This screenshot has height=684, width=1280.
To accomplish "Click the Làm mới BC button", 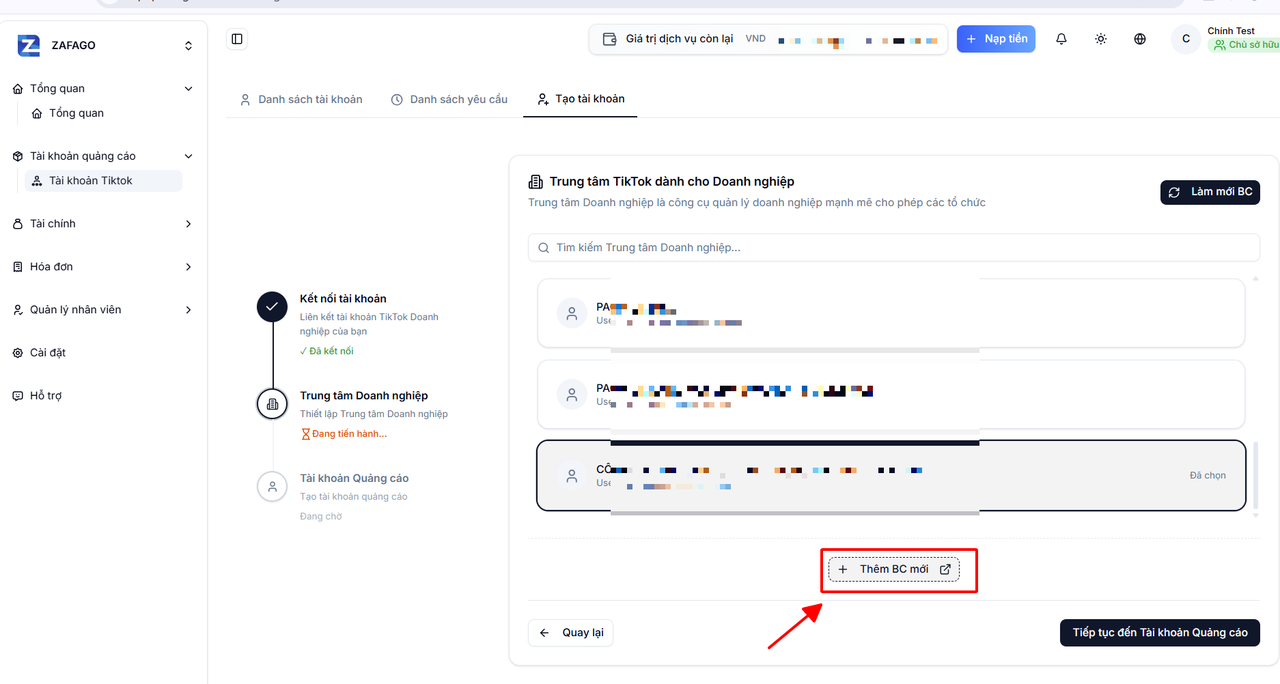I will point(1210,192).
